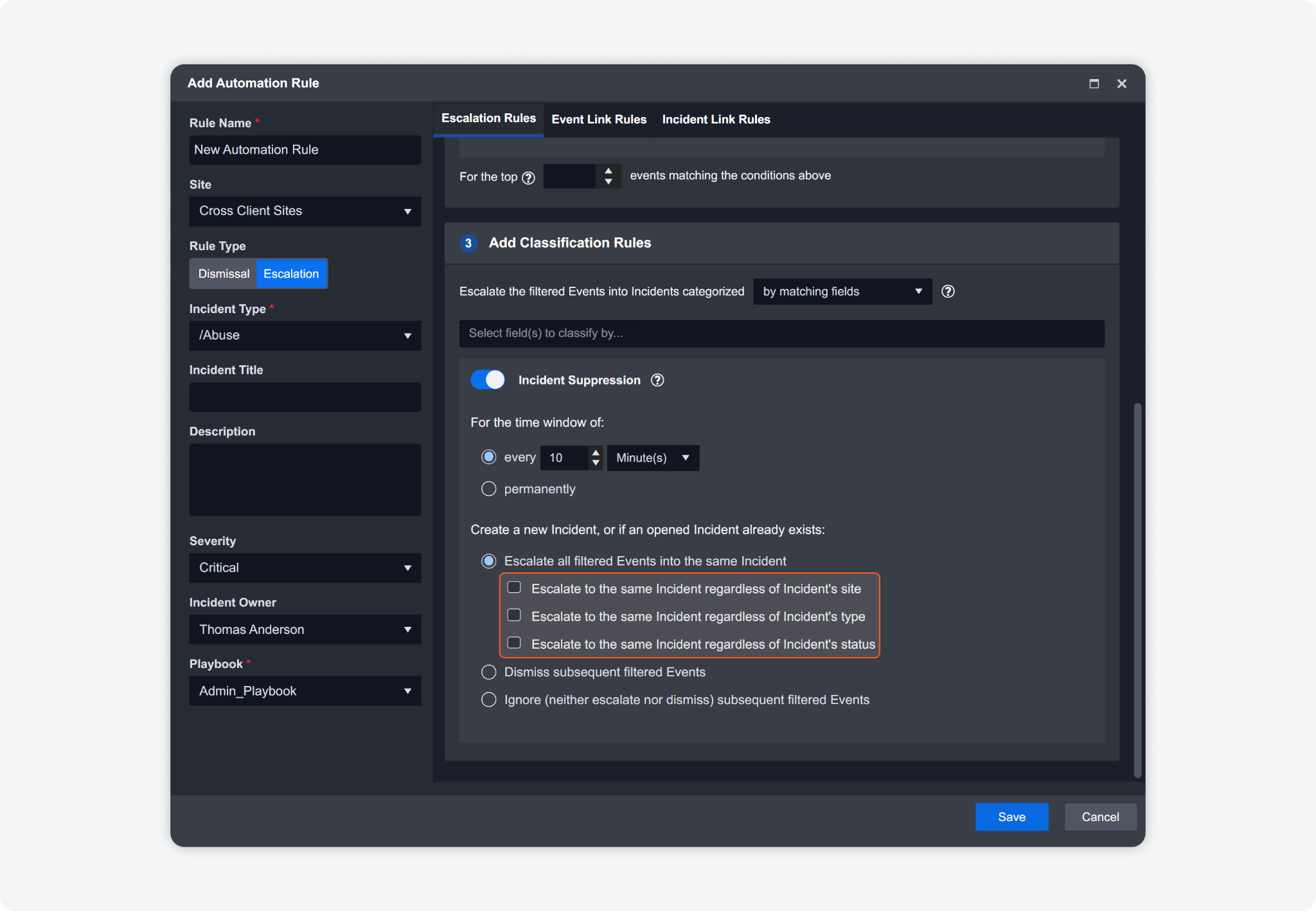Click the 'Select field(s) to classify by' field

(x=781, y=334)
